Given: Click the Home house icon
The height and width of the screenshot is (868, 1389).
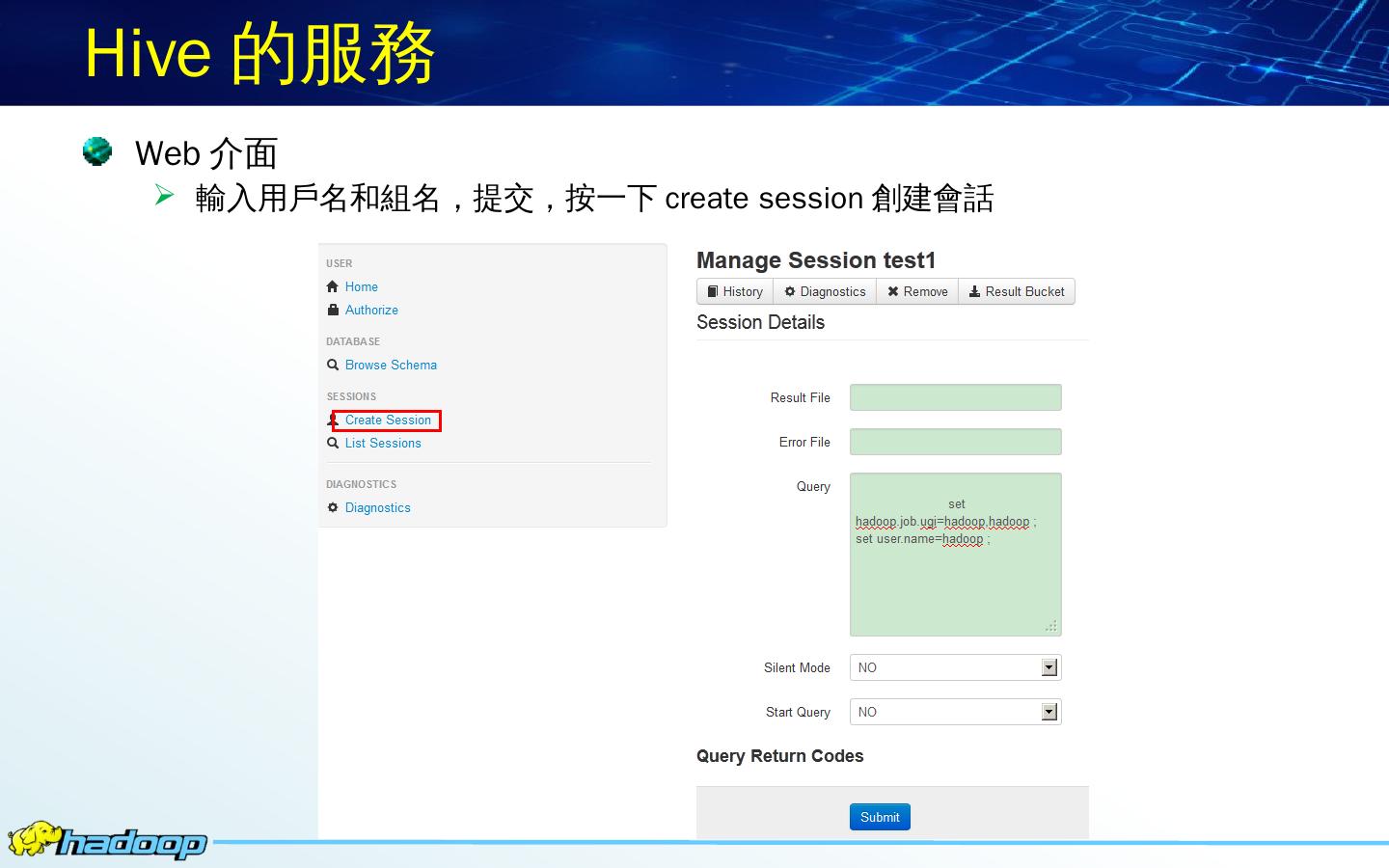Looking at the screenshot, I should (333, 286).
